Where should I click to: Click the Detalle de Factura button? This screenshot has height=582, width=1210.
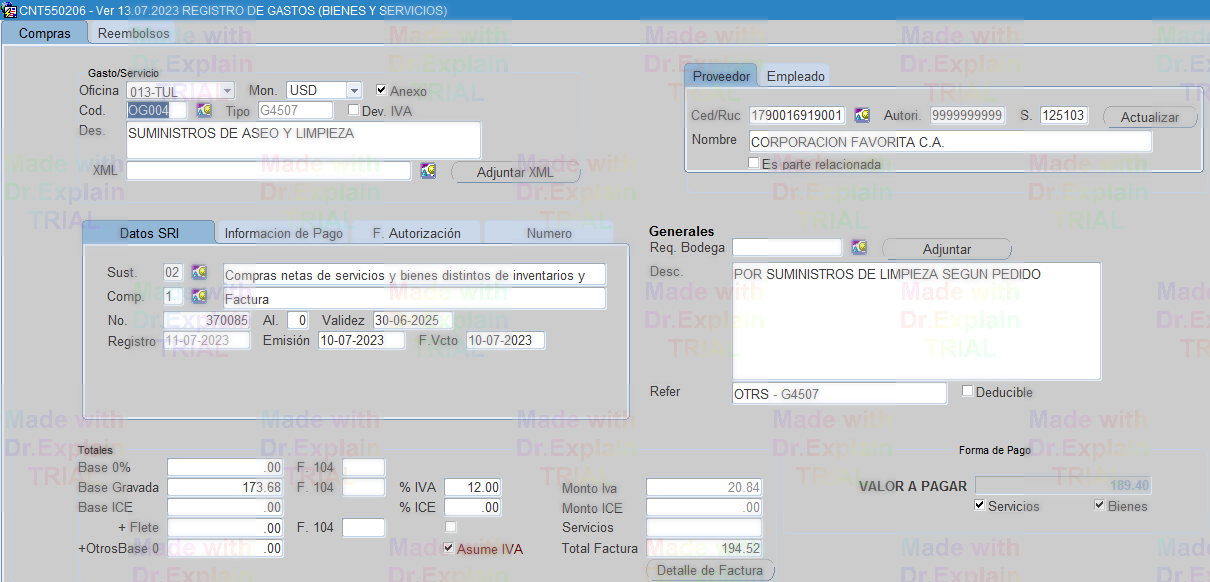tap(710, 571)
